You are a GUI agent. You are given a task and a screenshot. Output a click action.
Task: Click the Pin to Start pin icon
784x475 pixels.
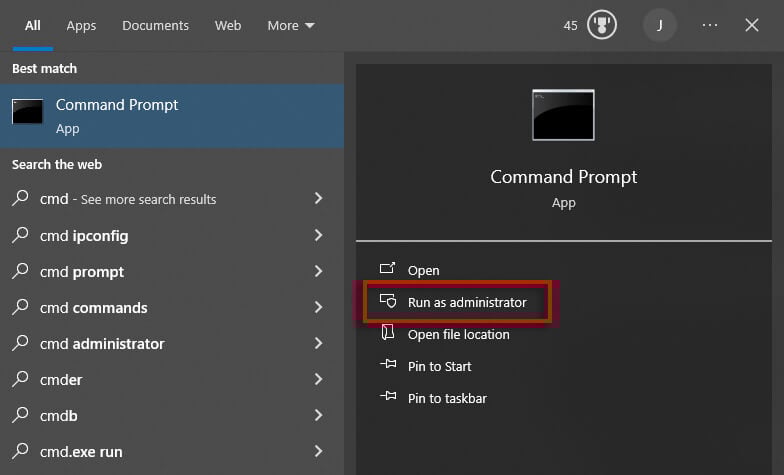pos(388,366)
